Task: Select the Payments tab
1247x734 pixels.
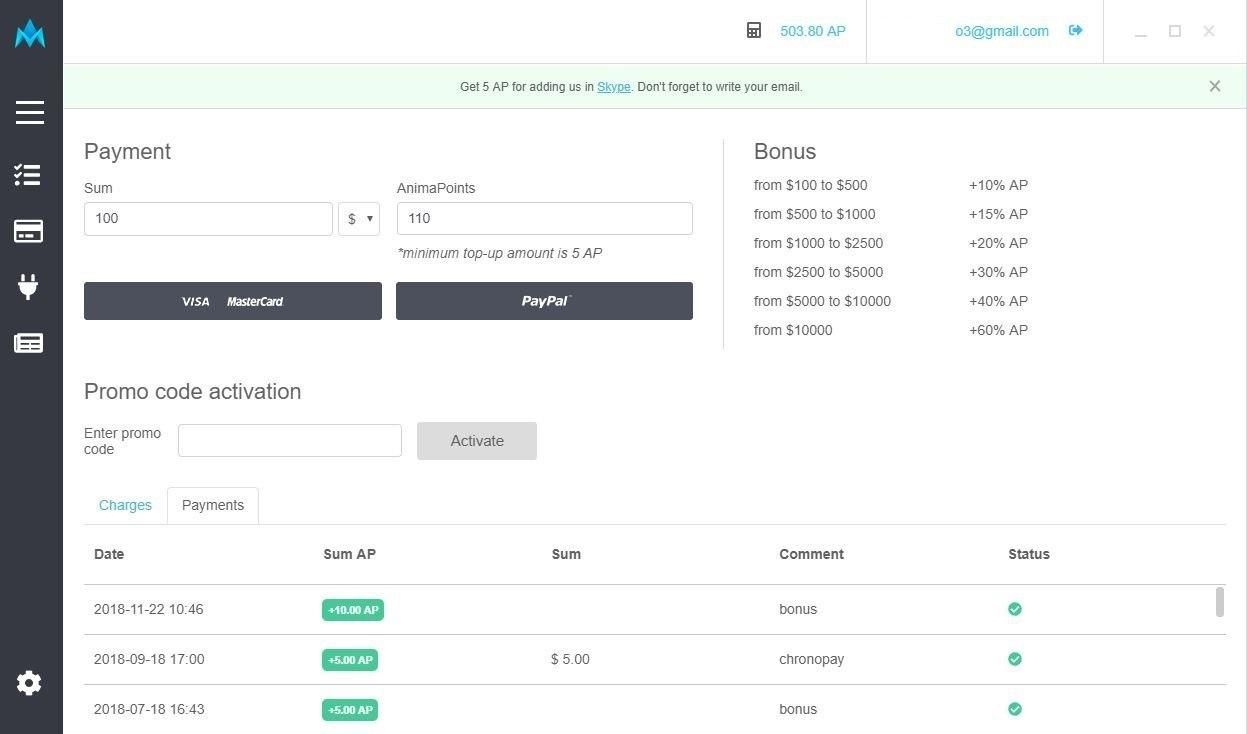Action: coord(213,505)
